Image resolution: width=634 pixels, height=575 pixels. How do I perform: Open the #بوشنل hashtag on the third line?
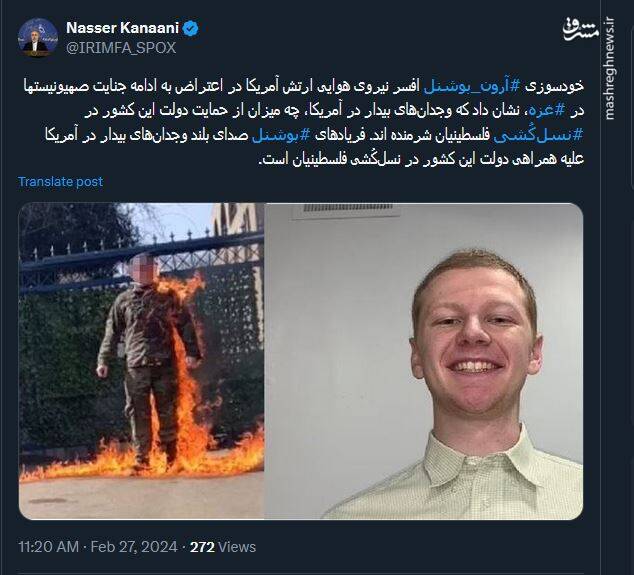(x=281, y=135)
